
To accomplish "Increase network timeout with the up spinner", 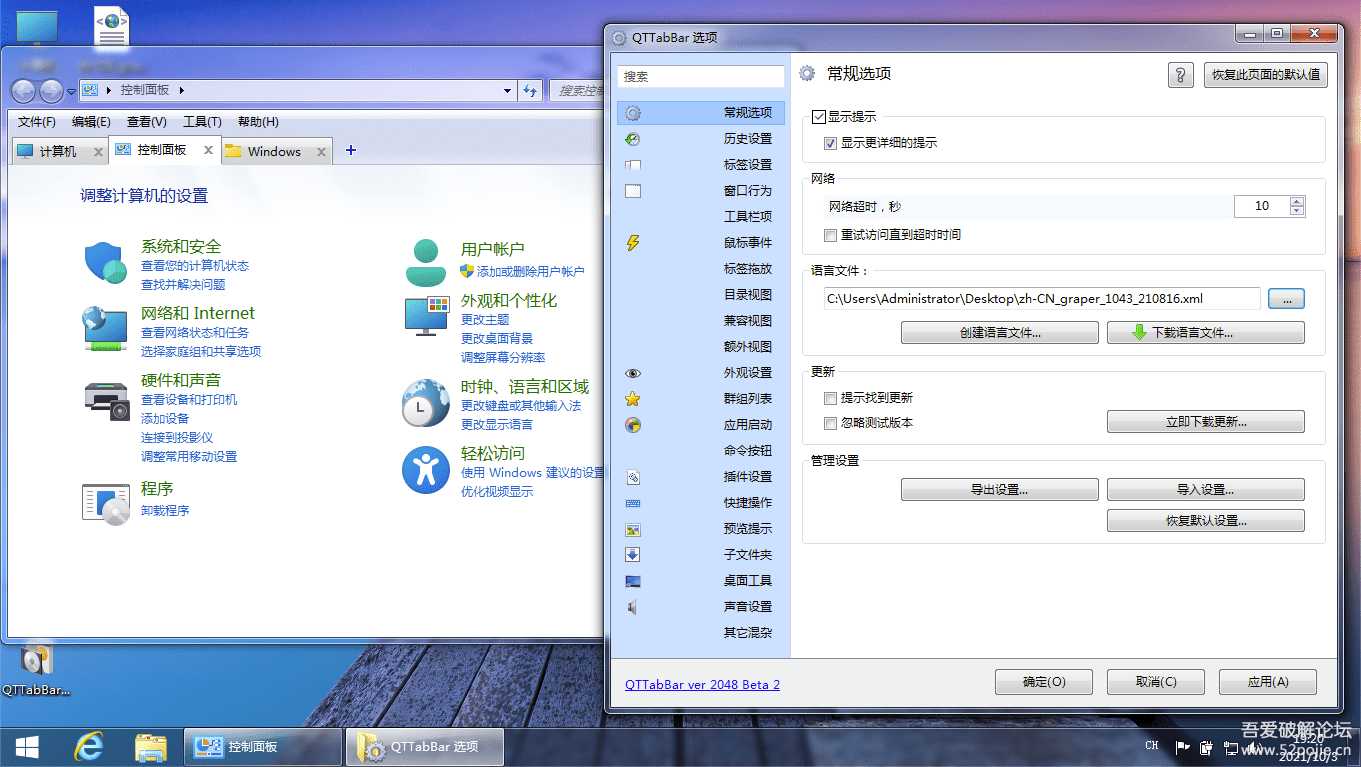I will pyautogui.click(x=1297, y=200).
